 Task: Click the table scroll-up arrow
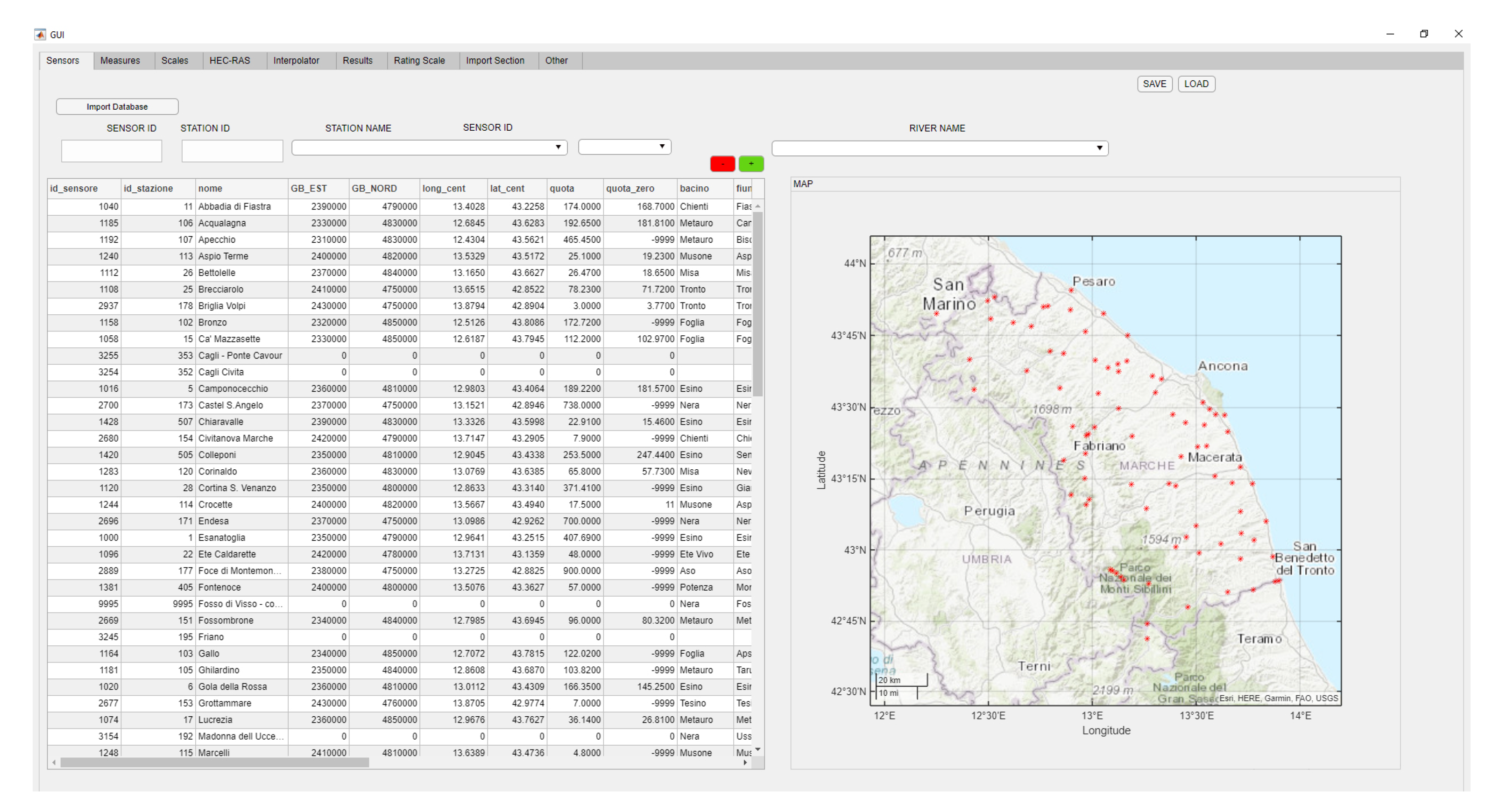pos(757,207)
